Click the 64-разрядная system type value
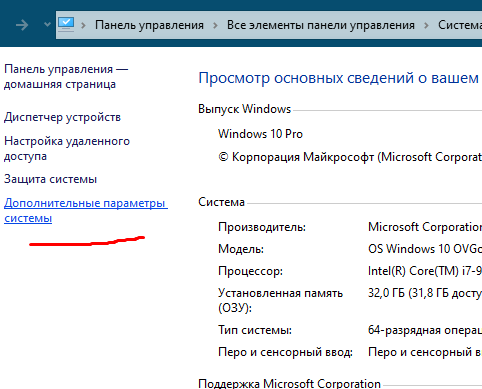Viewport: 482px width, 389px height. (425, 330)
